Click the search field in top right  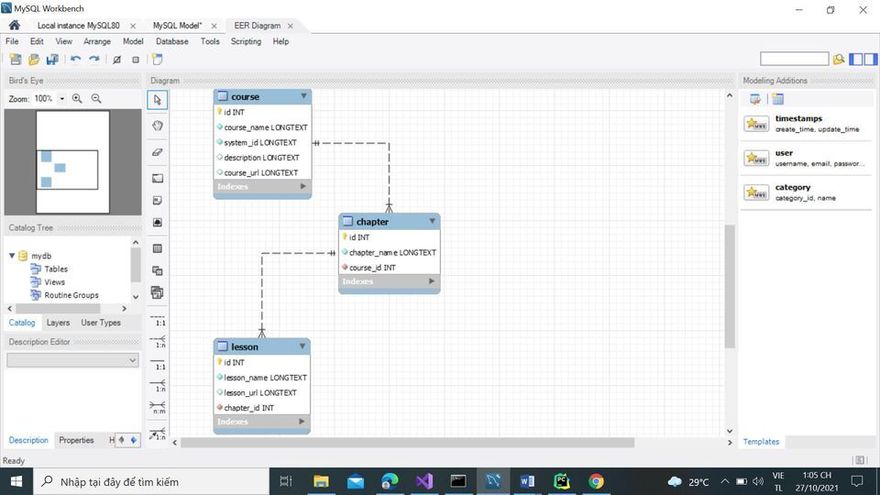[794, 59]
